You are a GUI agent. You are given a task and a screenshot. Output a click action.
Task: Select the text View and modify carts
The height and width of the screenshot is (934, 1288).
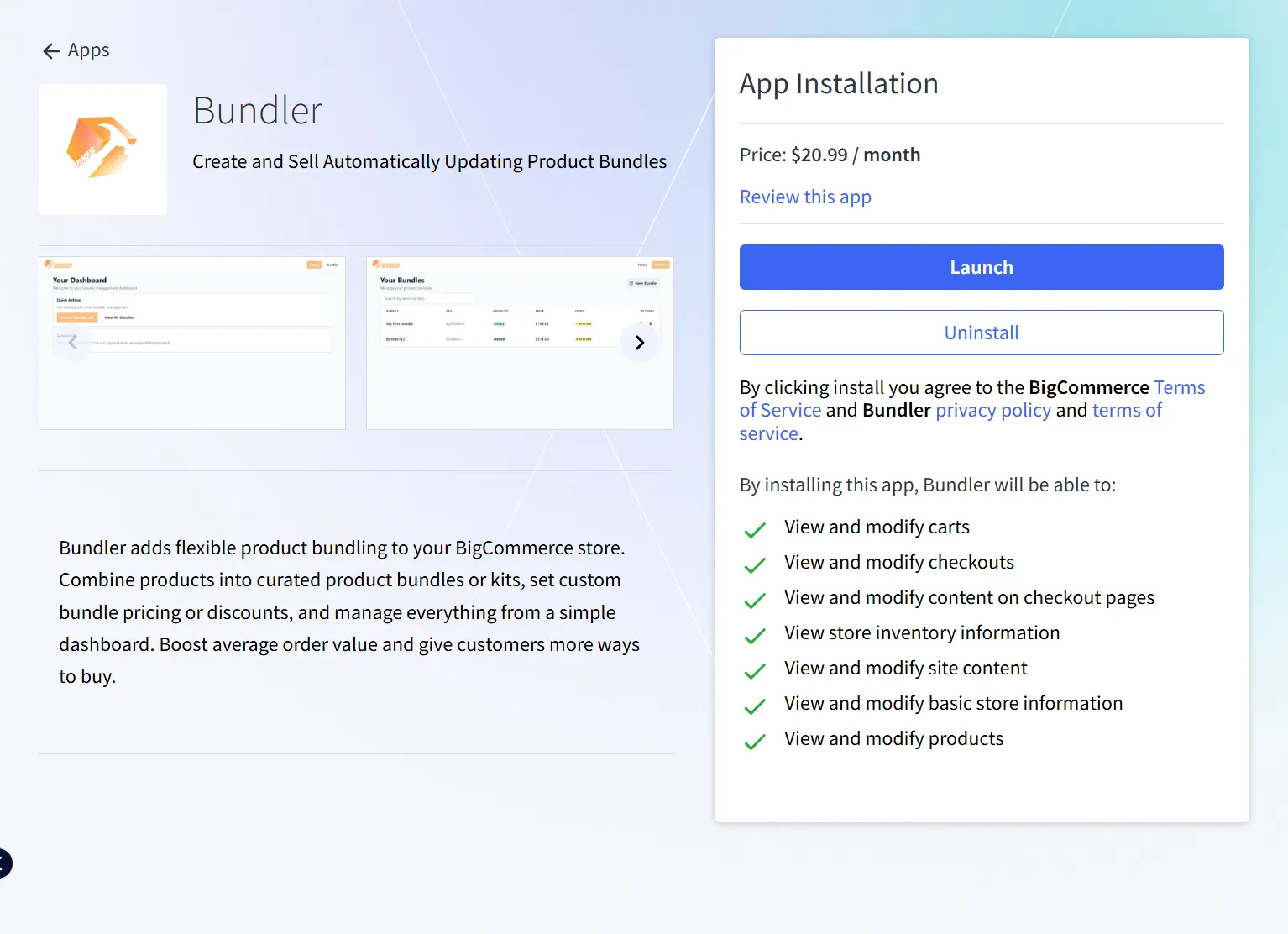[x=877, y=527]
